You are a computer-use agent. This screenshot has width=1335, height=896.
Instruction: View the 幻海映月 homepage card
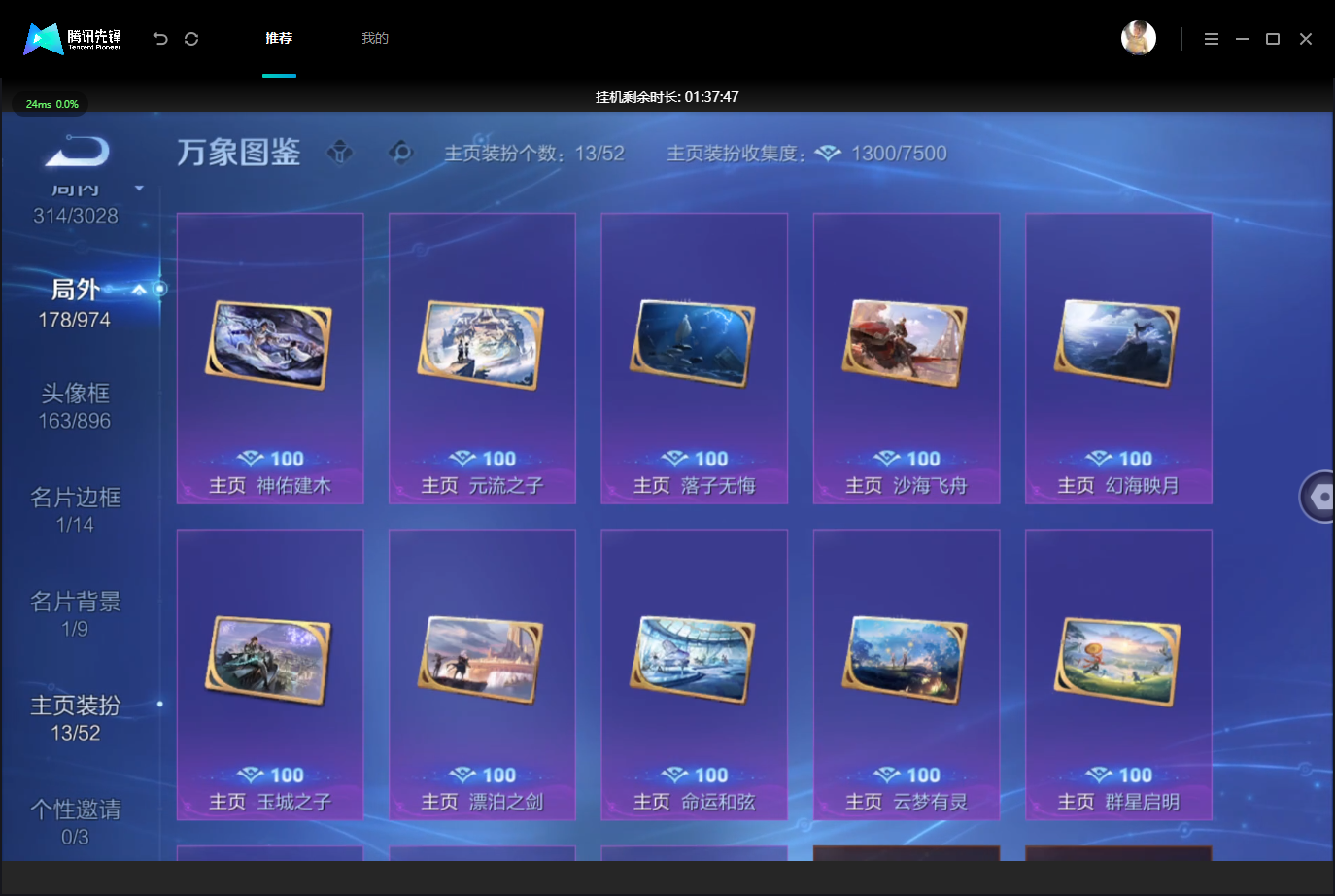(x=1118, y=359)
